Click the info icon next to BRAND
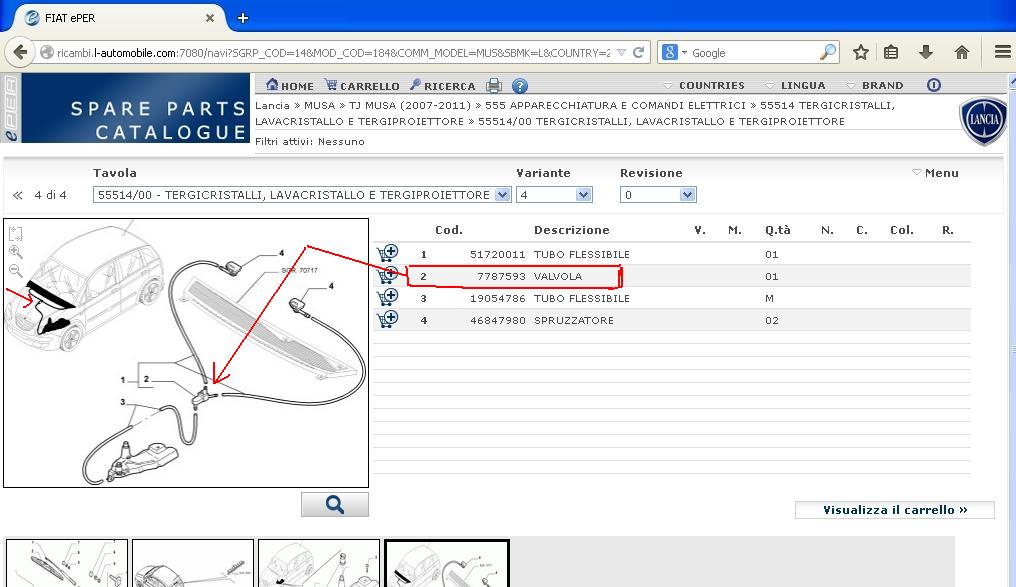 933,85
